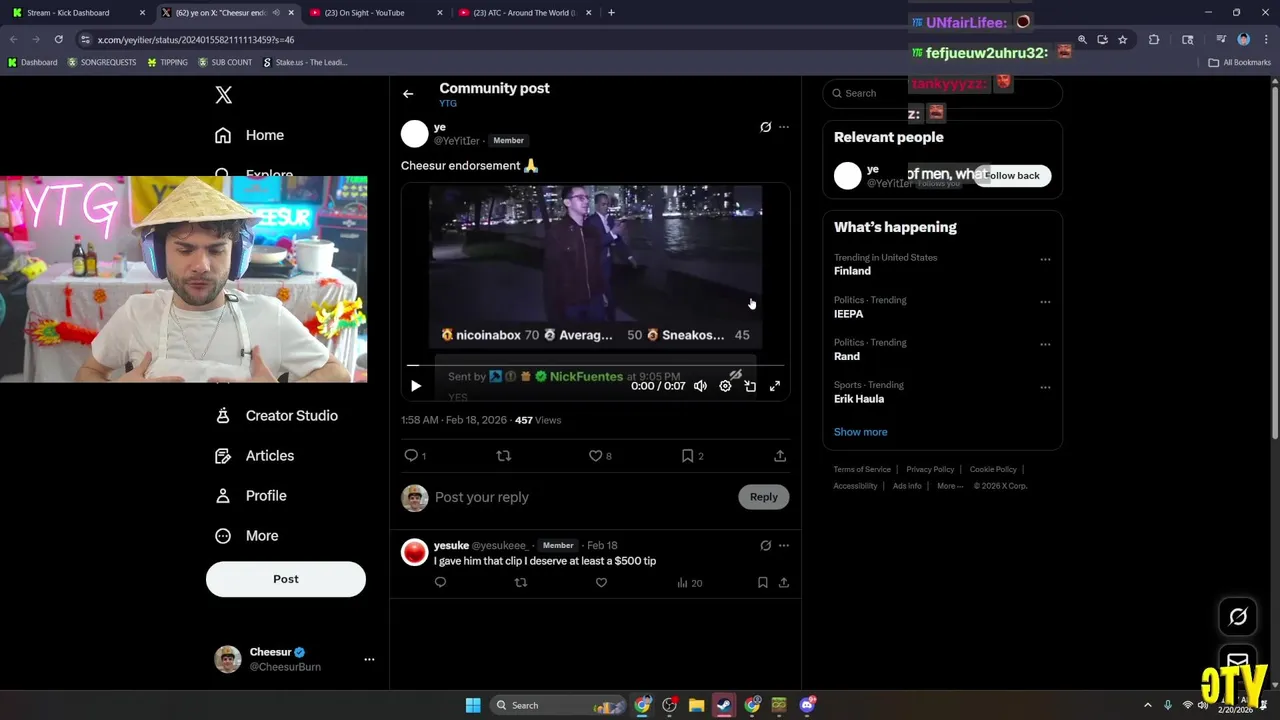Reply icon with 1 comment on post
1280x720 pixels.
tap(415, 456)
